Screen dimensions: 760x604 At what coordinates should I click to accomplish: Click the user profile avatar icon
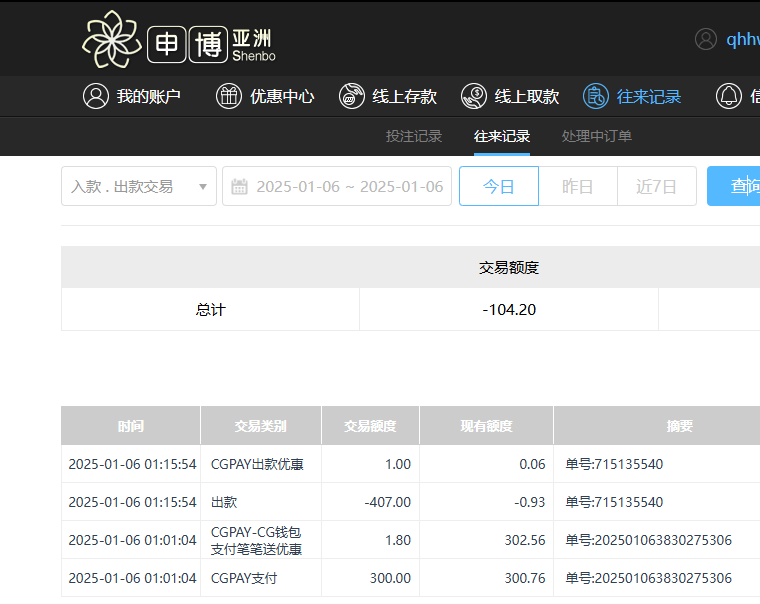click(706, 39)
